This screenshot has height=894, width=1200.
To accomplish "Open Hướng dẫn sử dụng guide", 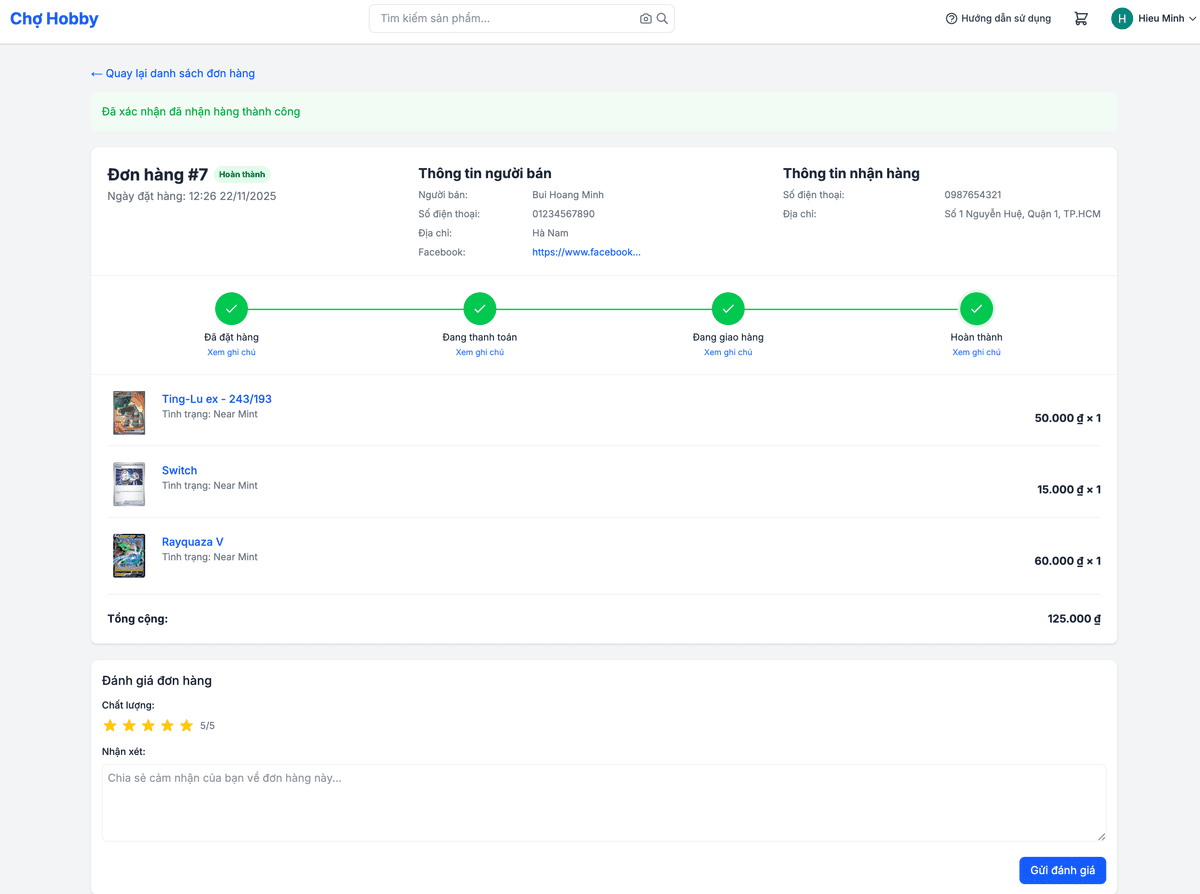I will (x=1005, y=19).
